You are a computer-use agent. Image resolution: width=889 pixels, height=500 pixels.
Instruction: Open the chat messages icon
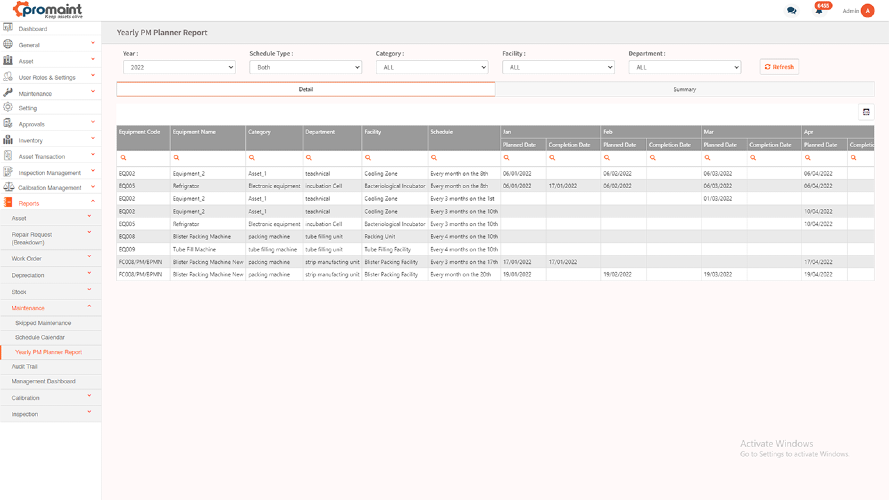[x=791, y=11]
